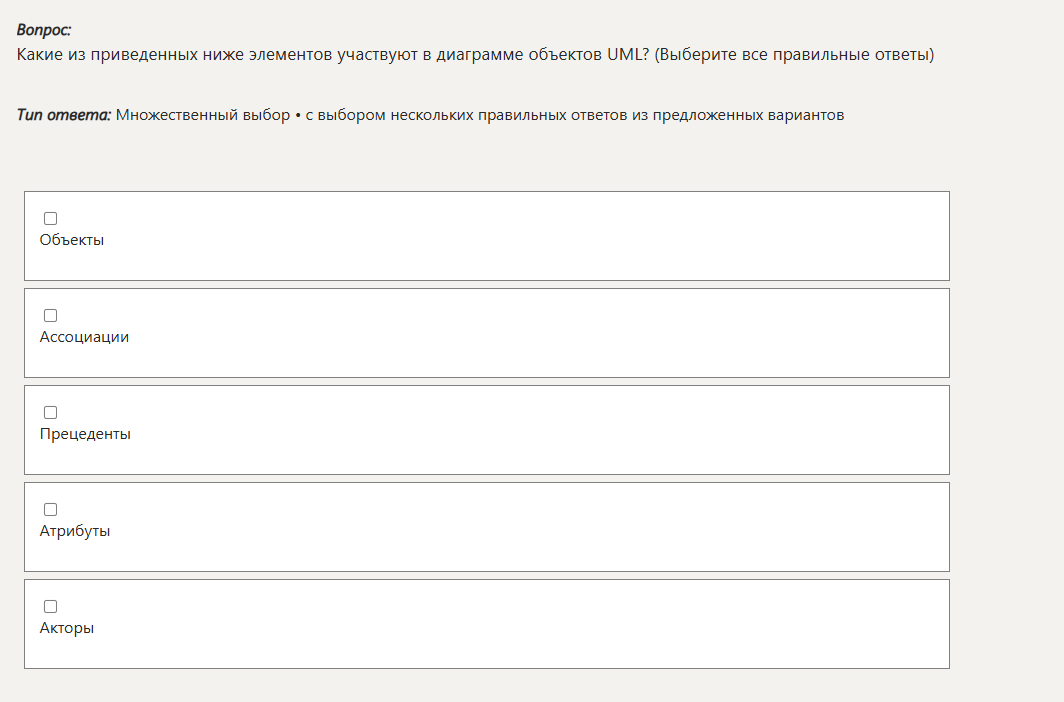1064x702 pixels.
Task: Select the "Атрибуты" checkbox
Action: click(x=51, y=509)
